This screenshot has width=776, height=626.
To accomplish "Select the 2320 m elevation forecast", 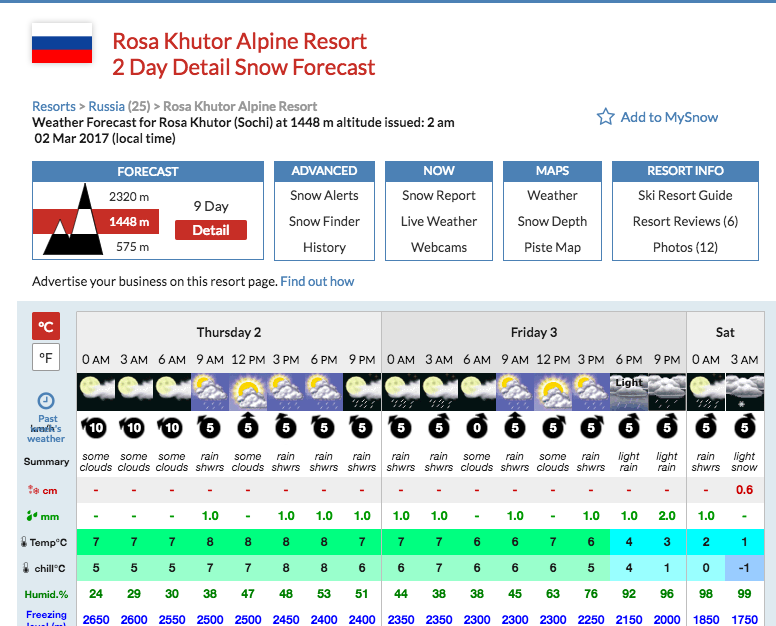I will pos(129,197).
